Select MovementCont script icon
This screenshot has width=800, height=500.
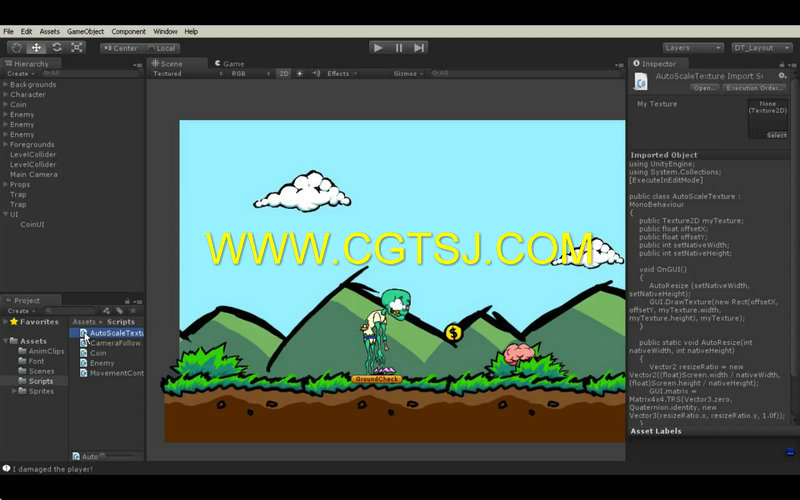click(x=83, y=373)
